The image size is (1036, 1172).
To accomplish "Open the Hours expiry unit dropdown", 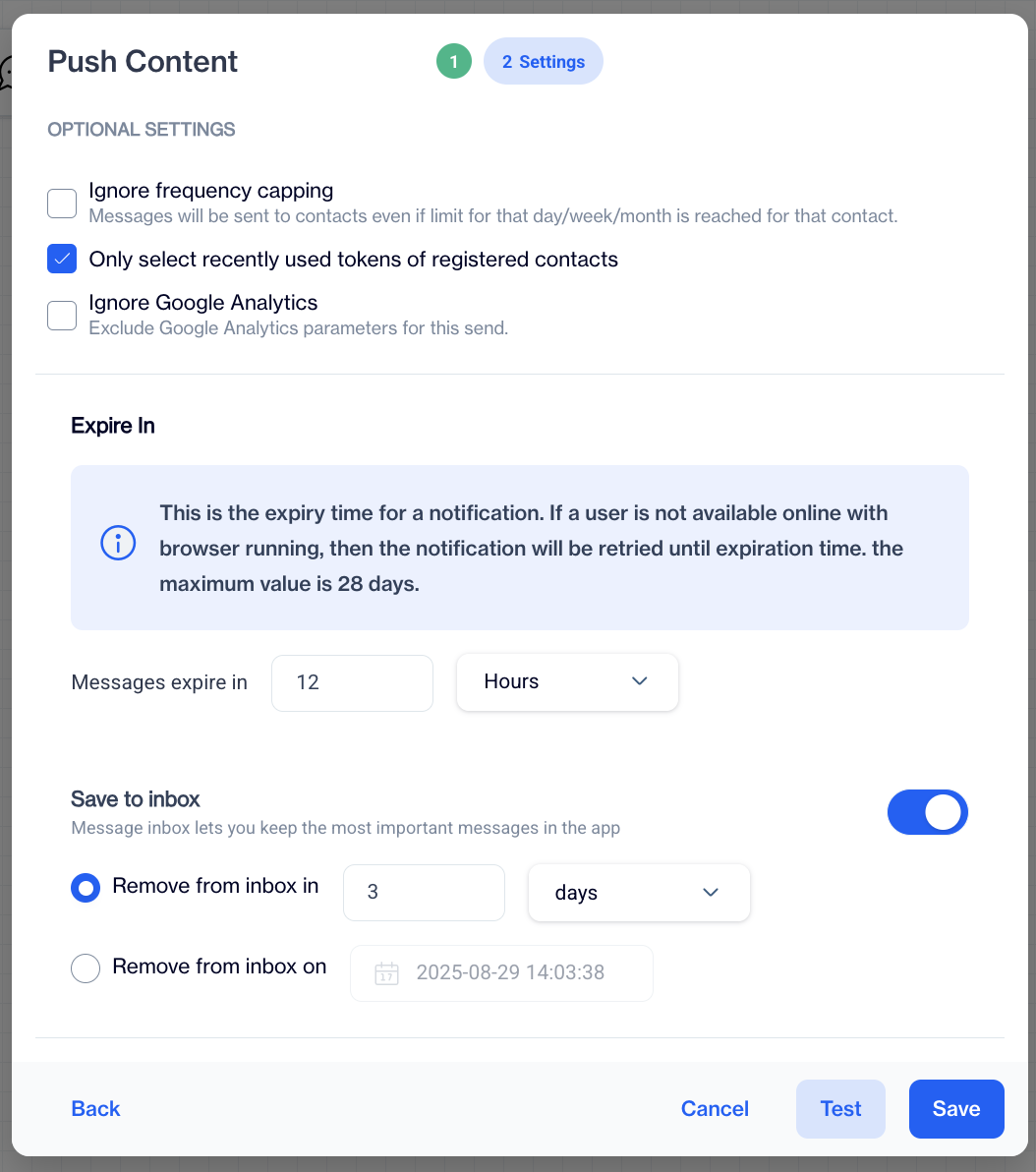I will click(x=567, y=682).
